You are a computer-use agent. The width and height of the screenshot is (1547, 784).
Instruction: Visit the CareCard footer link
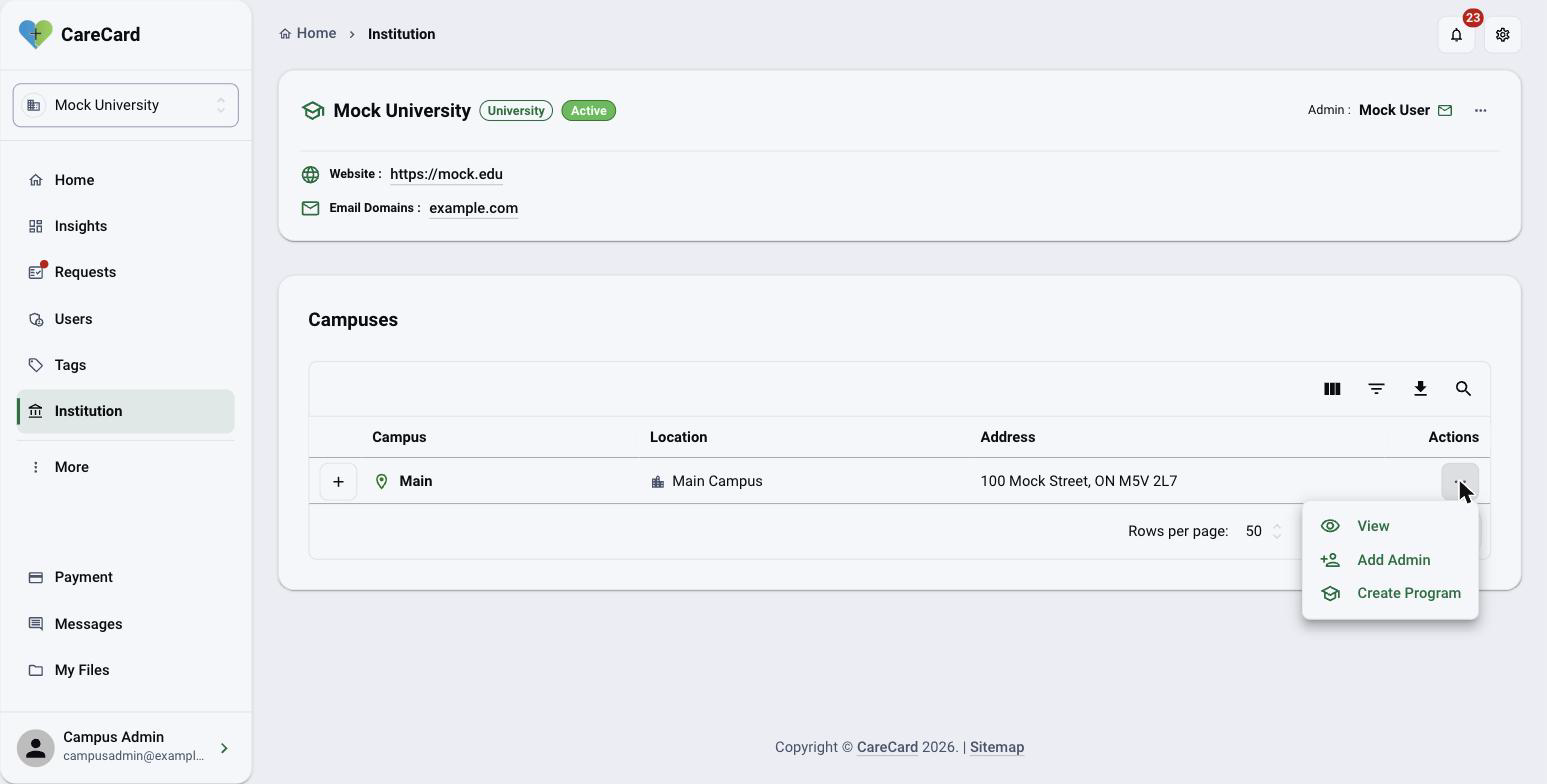[x=887, y=747]
